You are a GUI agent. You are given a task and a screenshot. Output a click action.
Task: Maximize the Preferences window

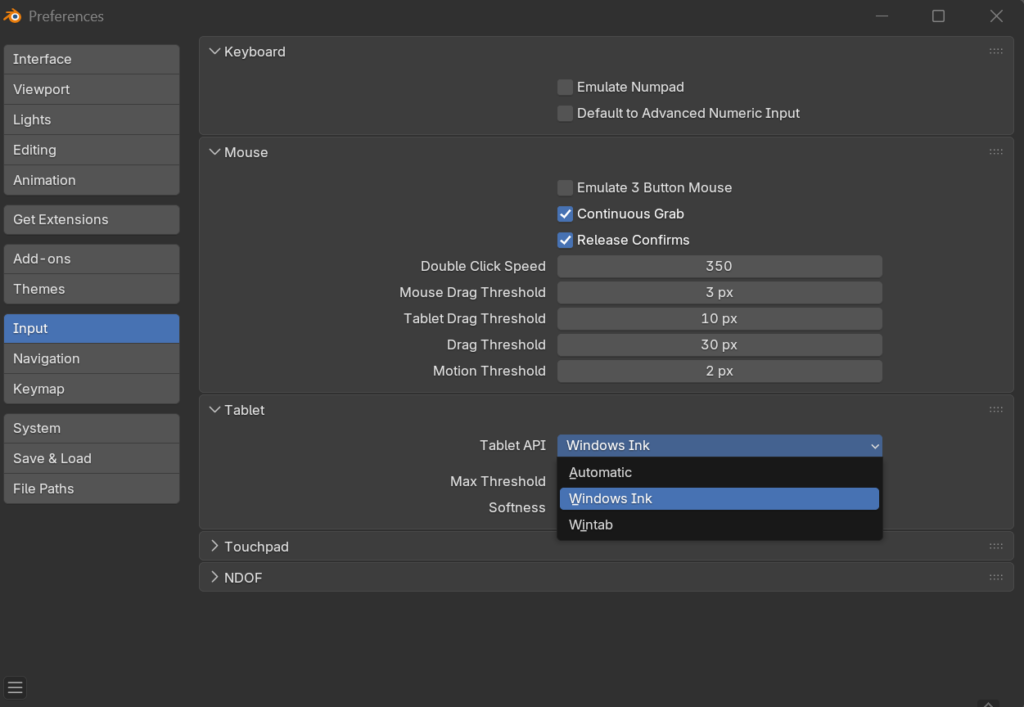pyautogui.click(x=938, y=16)
